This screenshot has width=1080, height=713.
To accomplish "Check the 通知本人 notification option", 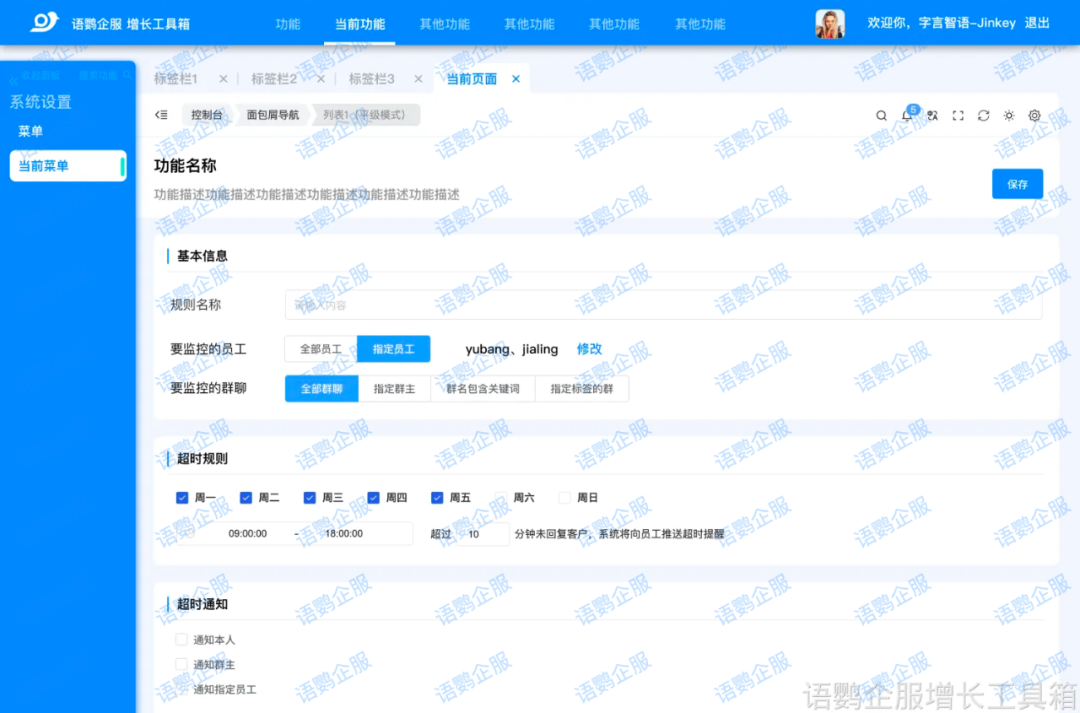I will [181, 640].
